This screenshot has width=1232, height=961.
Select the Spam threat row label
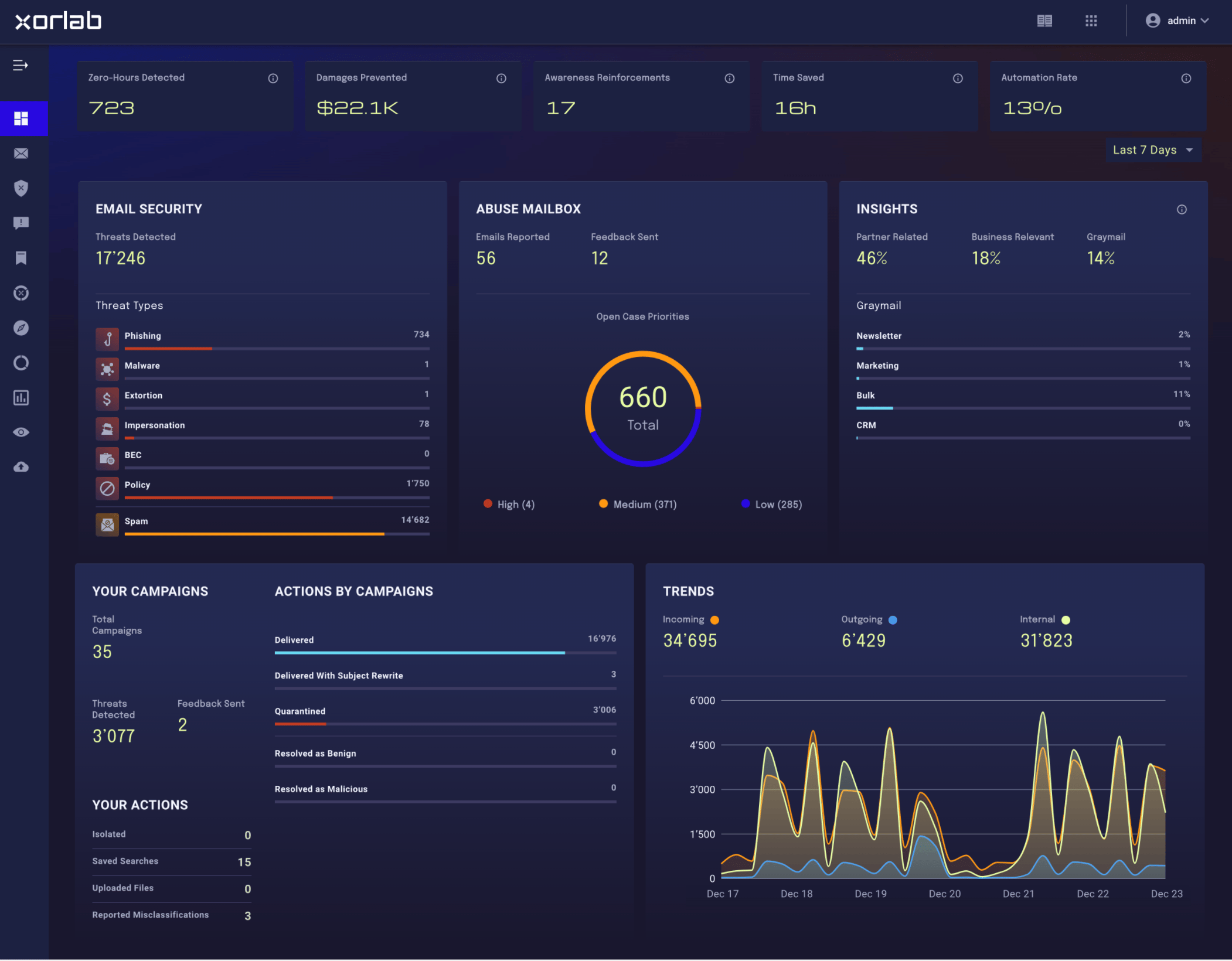(136, 522)
